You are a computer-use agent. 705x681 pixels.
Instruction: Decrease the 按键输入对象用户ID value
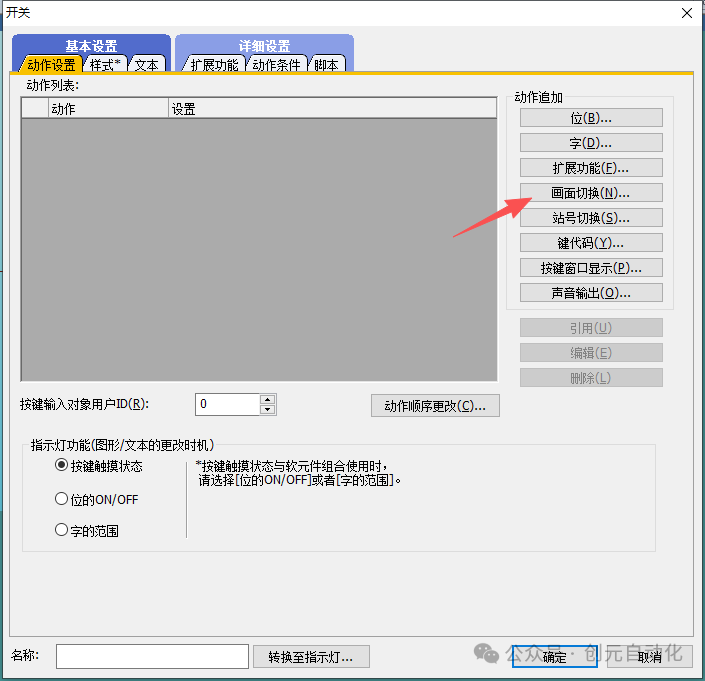point(268,409)
